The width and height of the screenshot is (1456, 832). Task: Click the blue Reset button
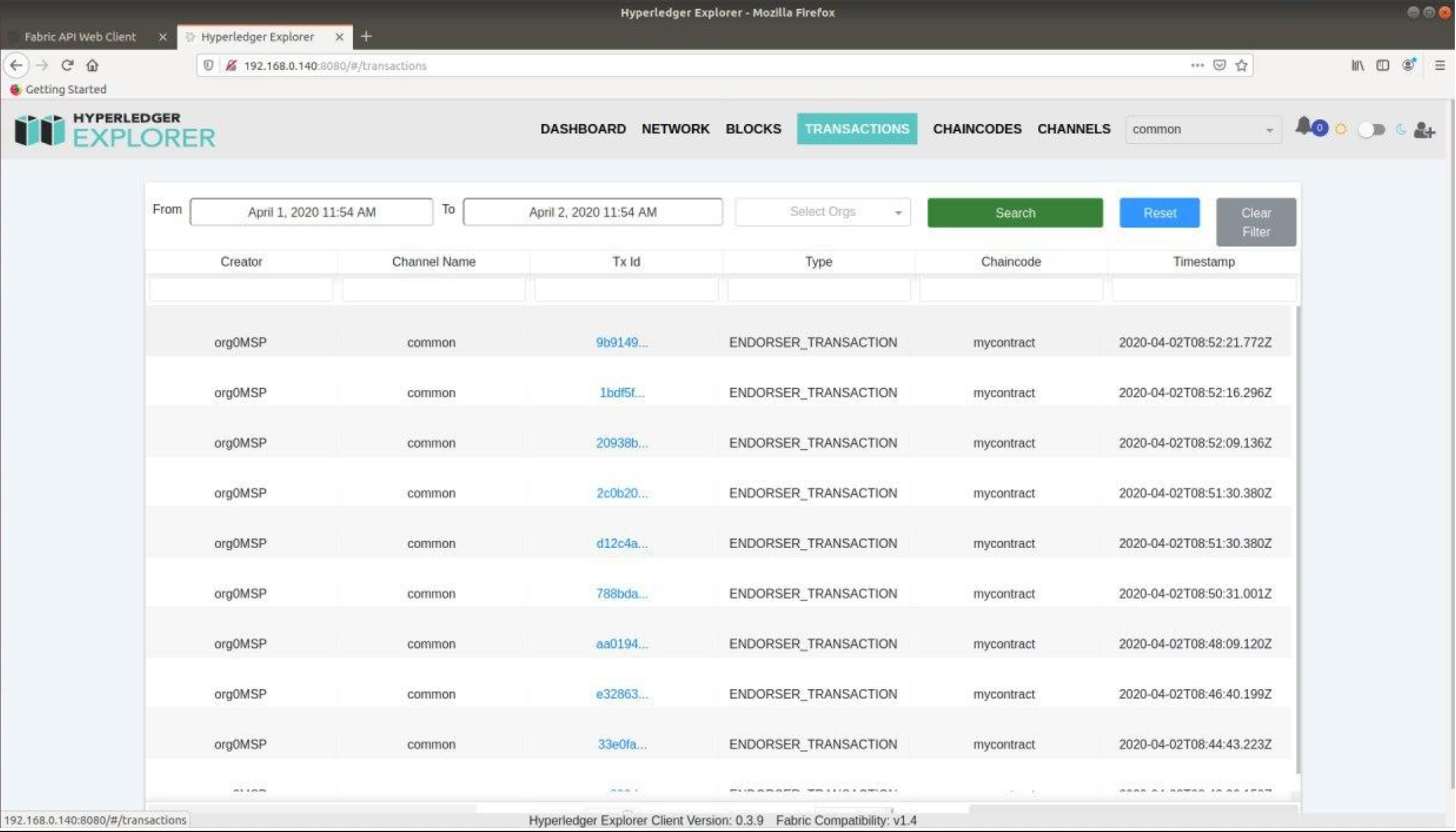[x=1159, y=213]
